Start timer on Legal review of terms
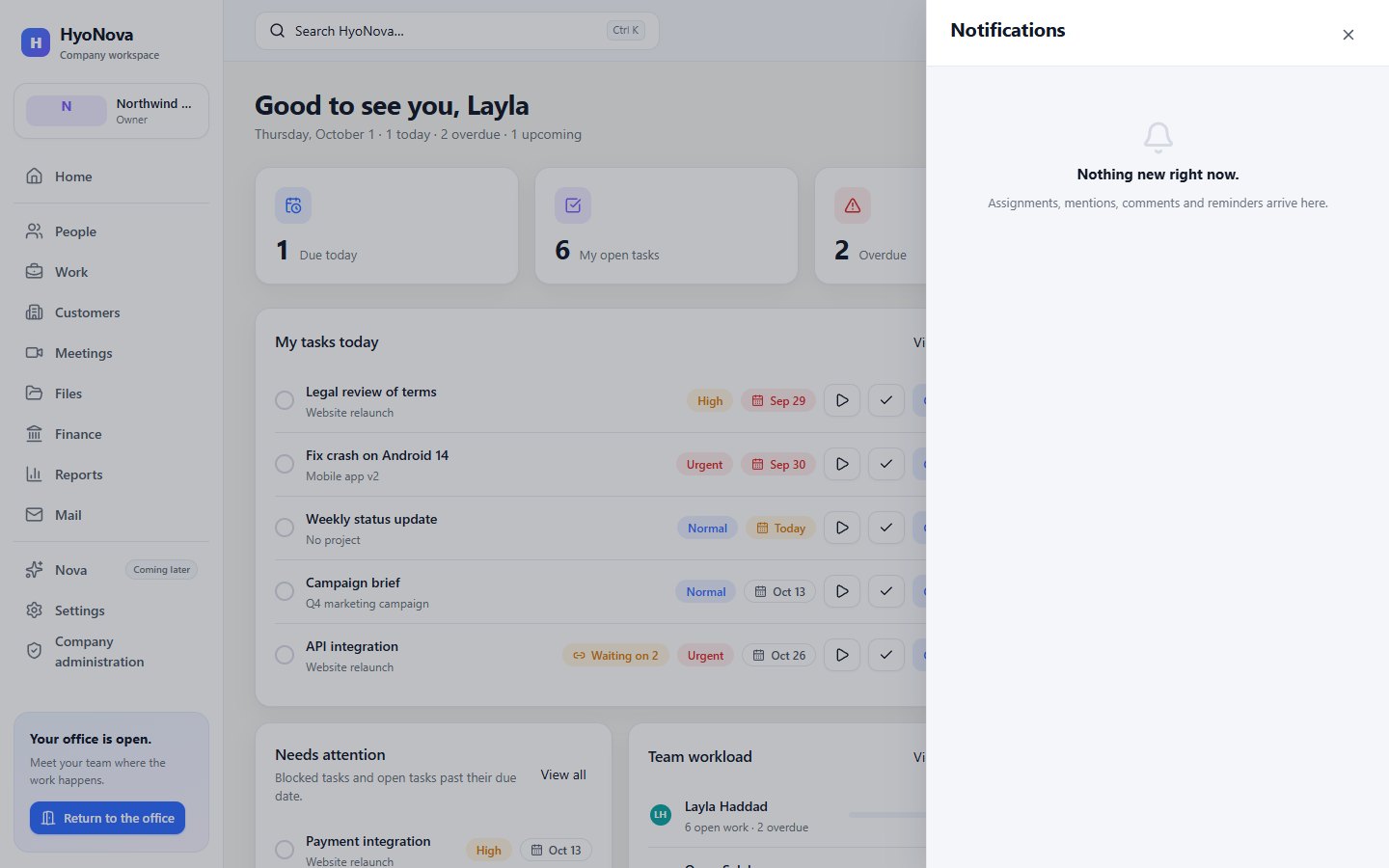This screenshot has width=1389, height=868. [842, 400]
